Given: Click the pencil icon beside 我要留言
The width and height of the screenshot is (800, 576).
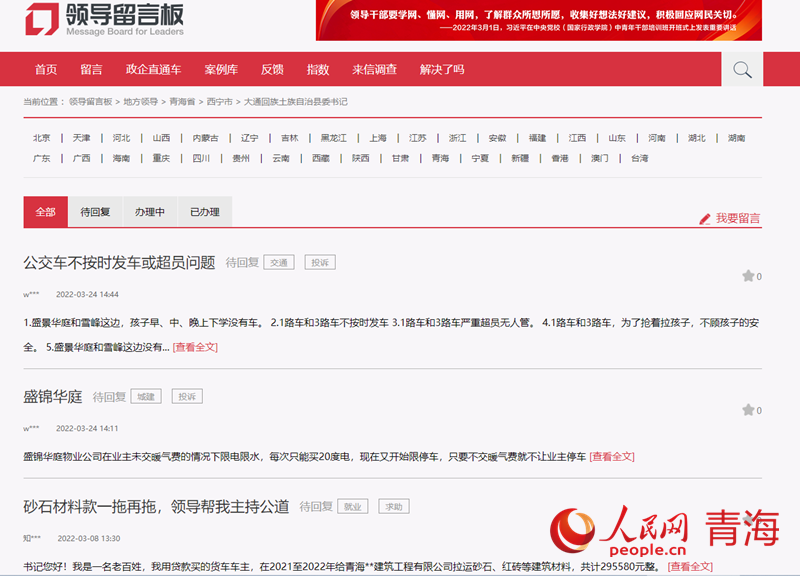Looking at the screenshot, I should click(x=705, y=218).
